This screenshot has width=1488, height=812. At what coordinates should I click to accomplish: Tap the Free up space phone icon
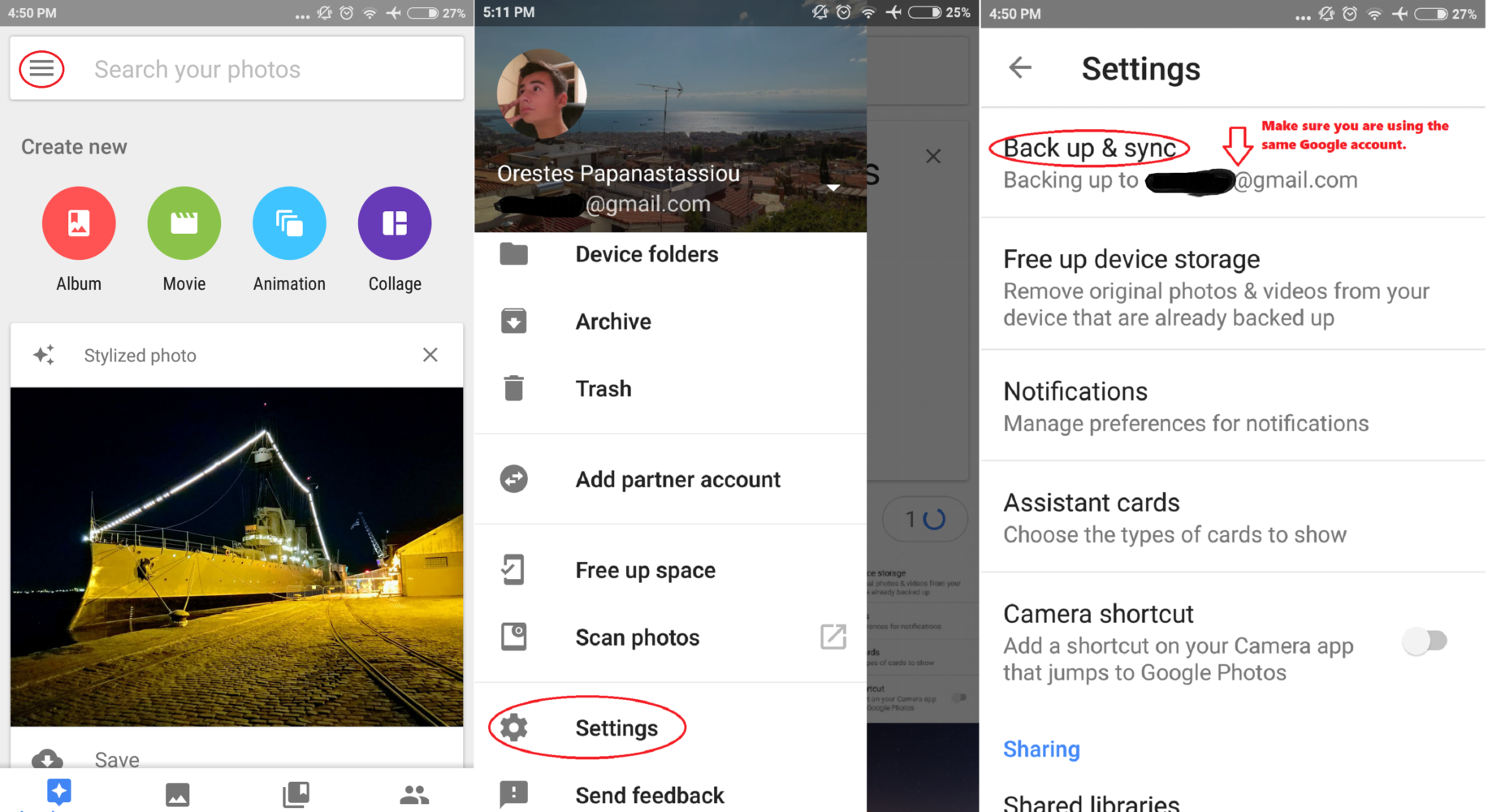[x=514, y=570]
